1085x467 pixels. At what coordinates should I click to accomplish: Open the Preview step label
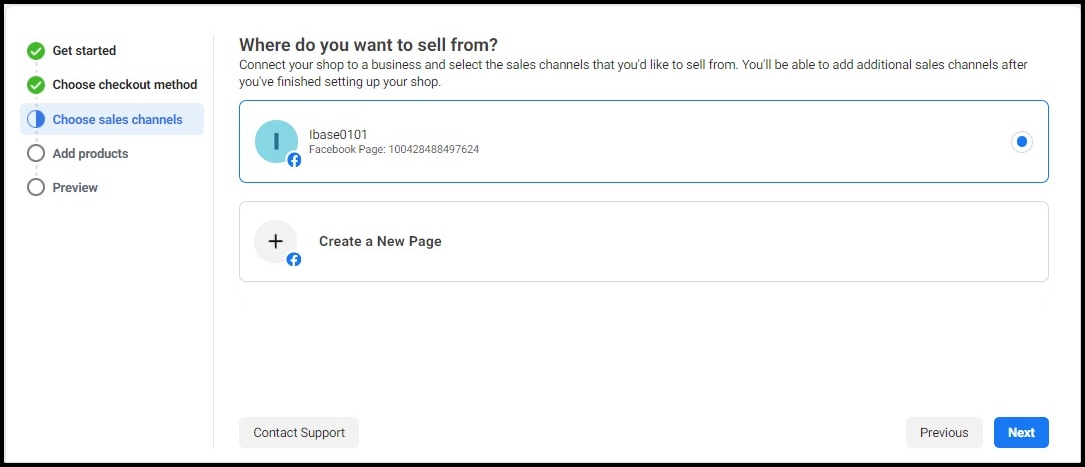click(x=75, y=187)
